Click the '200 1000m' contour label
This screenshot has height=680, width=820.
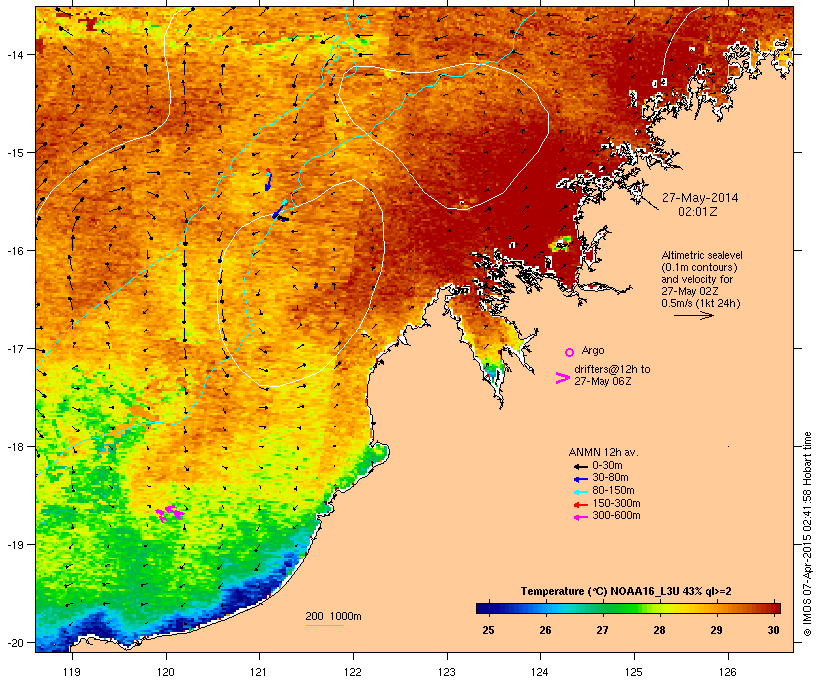(333, 616)
